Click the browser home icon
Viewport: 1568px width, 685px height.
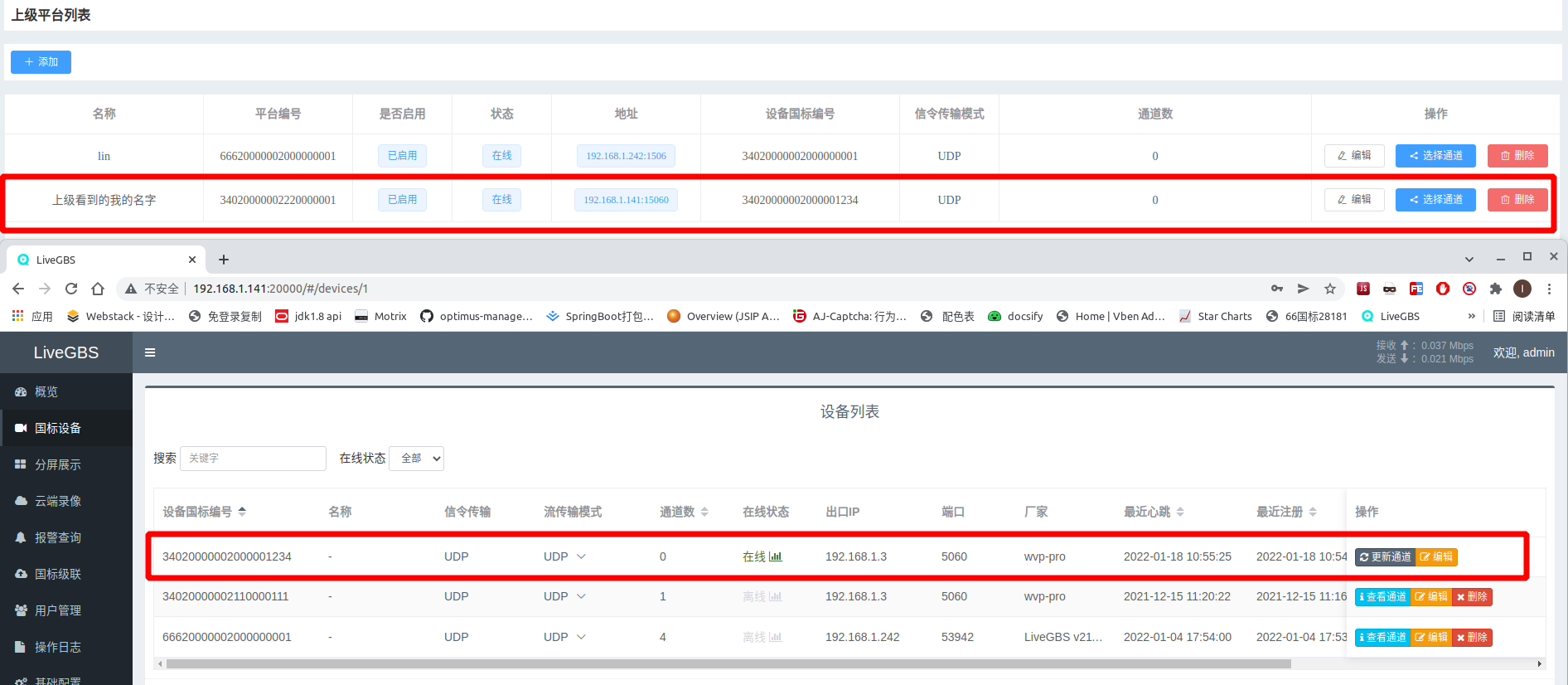(98, 289)
